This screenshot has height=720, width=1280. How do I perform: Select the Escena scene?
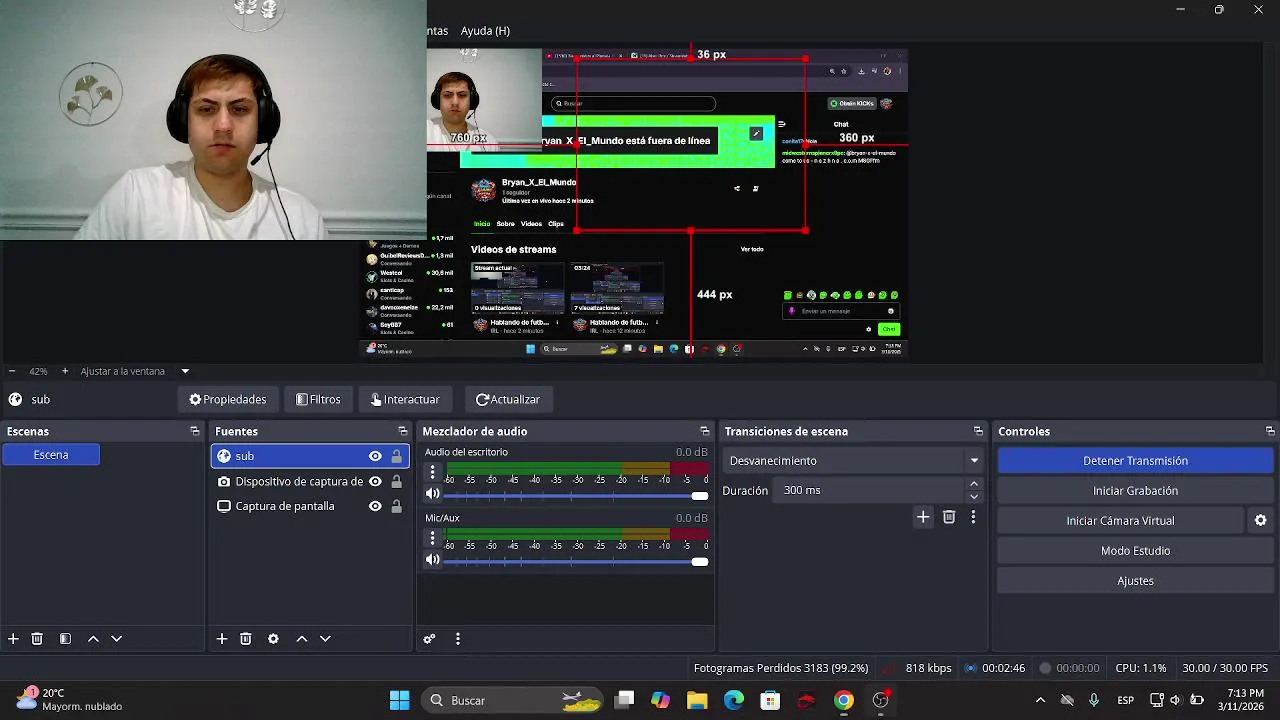(x=51, y=455)
